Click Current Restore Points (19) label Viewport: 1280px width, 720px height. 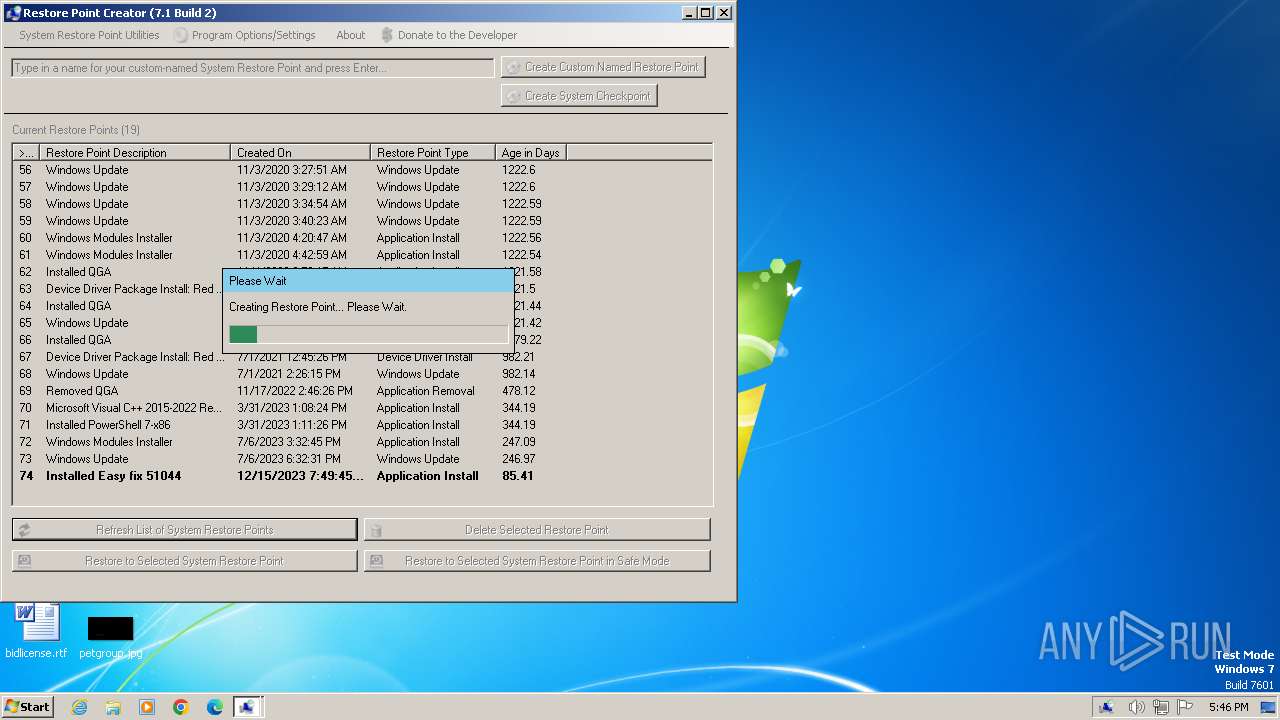point(76,130)
